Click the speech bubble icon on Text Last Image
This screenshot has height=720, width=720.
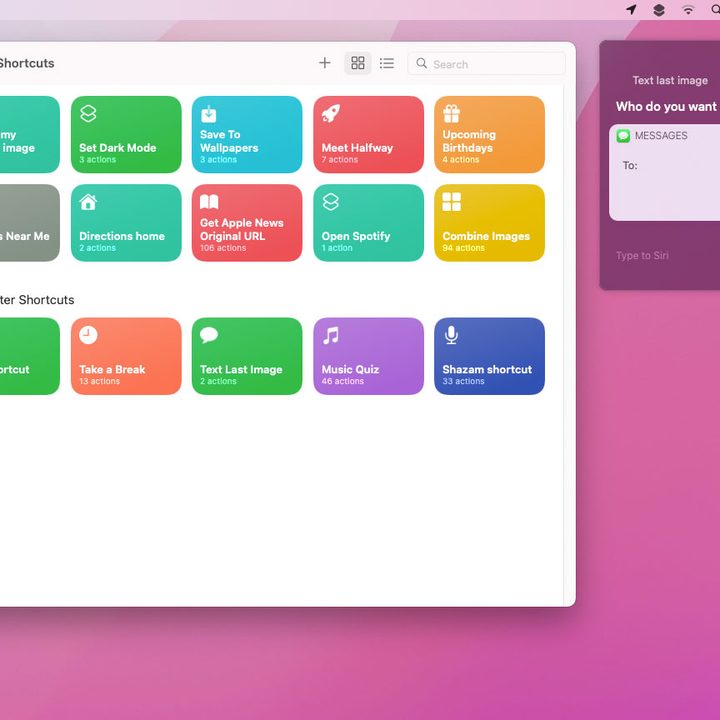point(209,335)
